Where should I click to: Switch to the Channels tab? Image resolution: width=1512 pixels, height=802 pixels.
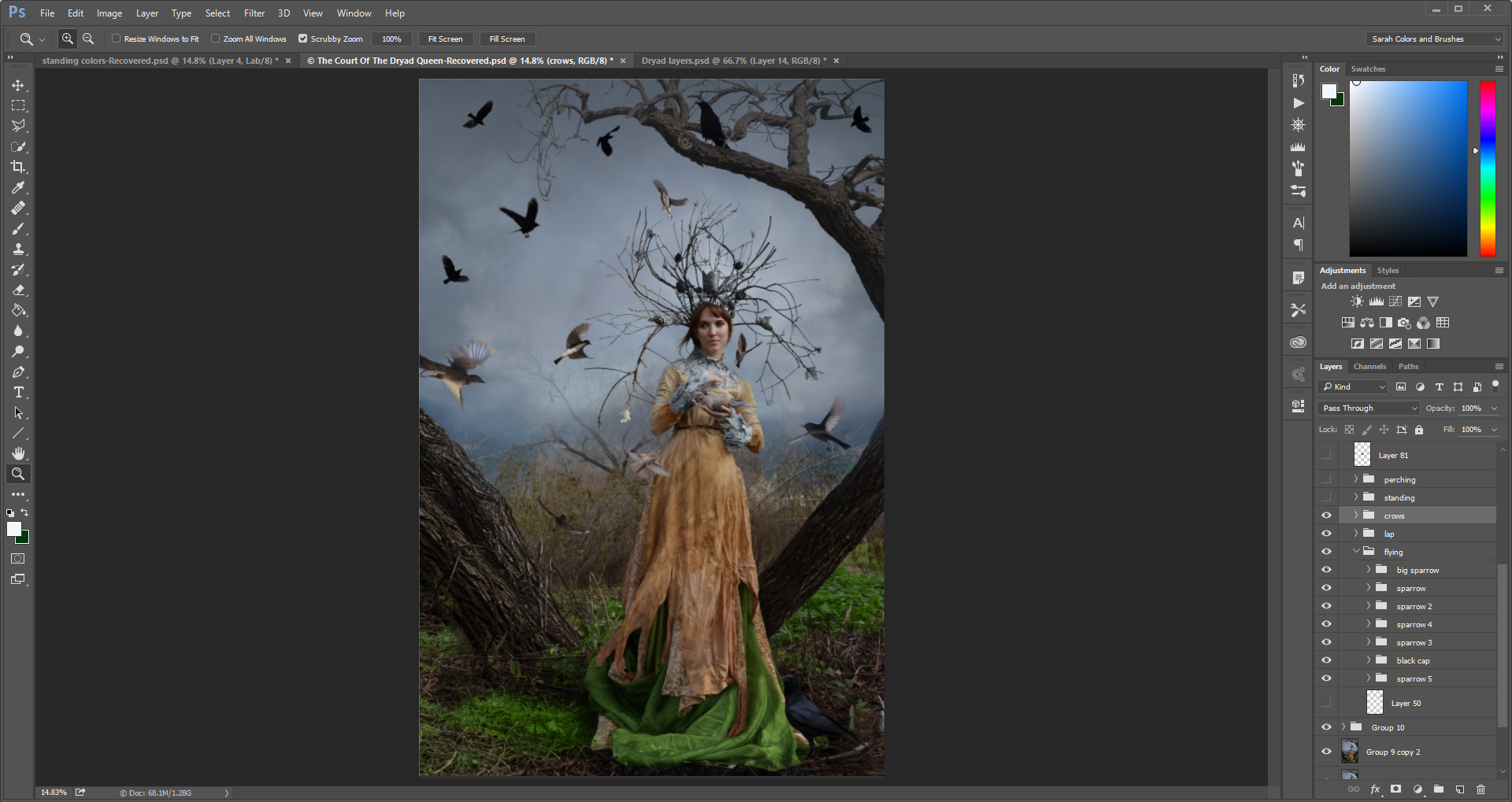point(1369,366)
